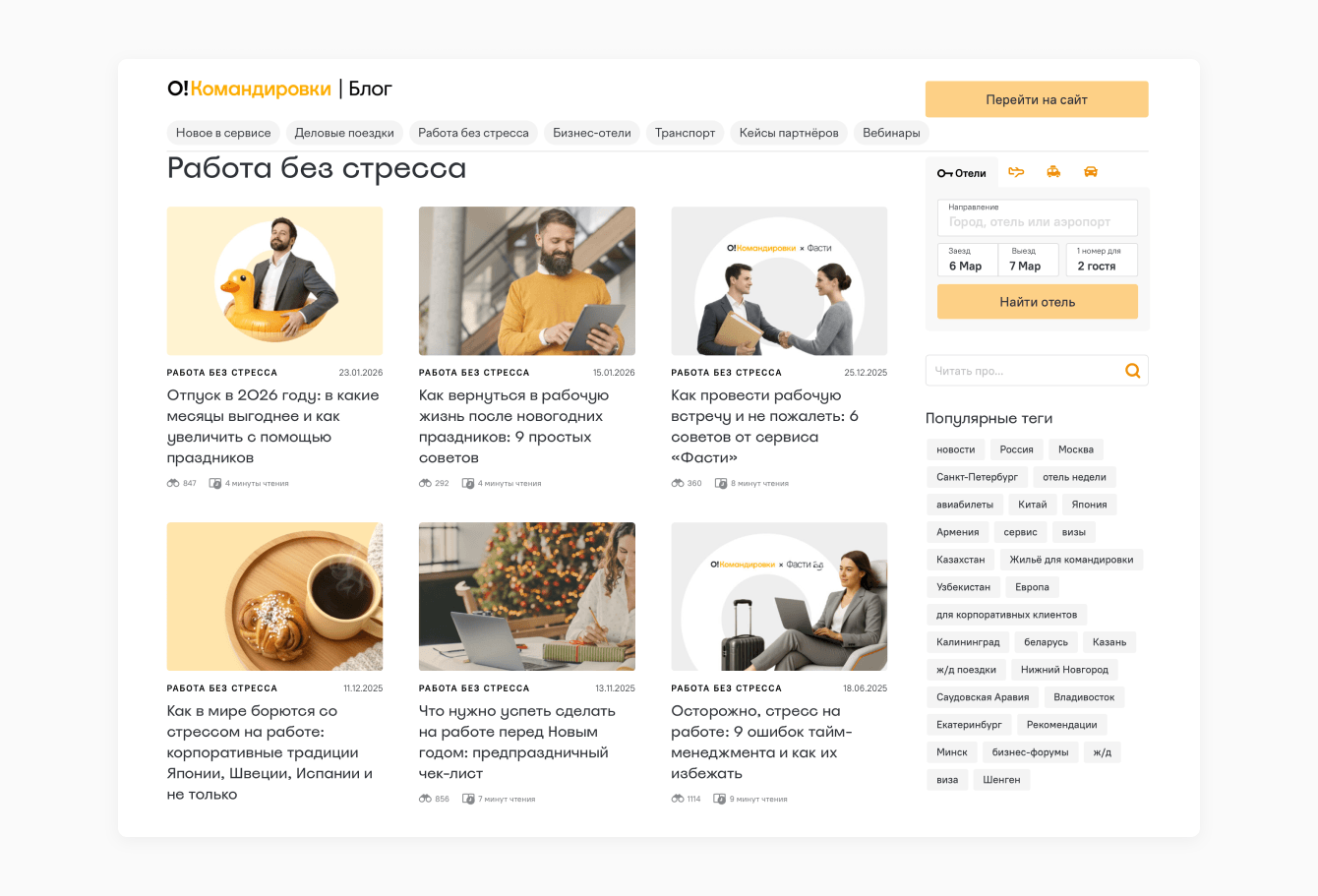Viewport: 1318px width, 896px height.
Task: Click into the Направление destination field
Action: click(1038, 217)
